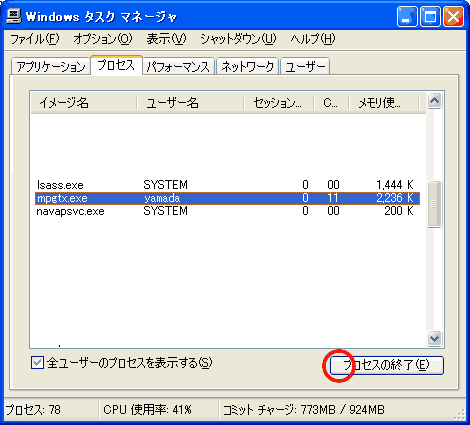Click the scroll down arrow of process list
Image resolution: width=470 pixels, height=425 pixels.
pos(434,339)
